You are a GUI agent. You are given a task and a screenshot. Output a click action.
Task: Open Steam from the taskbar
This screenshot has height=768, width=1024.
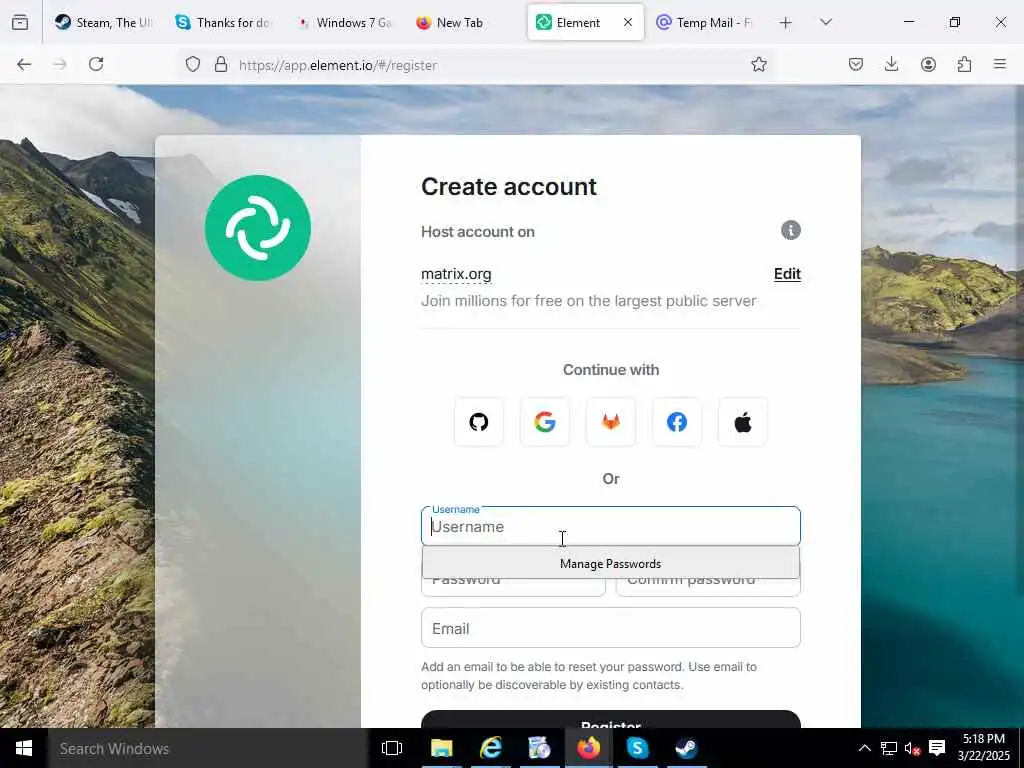[x=686, y=748]
